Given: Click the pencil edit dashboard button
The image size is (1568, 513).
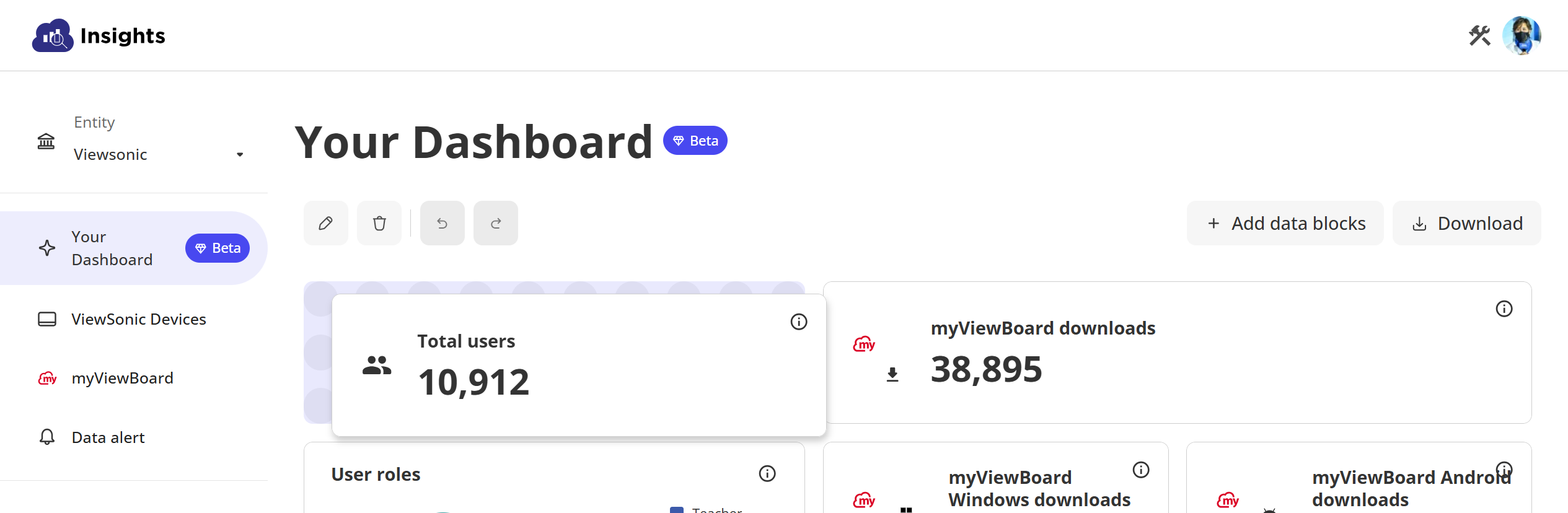Looking at the screenshot, I should [x=326, y=223].
